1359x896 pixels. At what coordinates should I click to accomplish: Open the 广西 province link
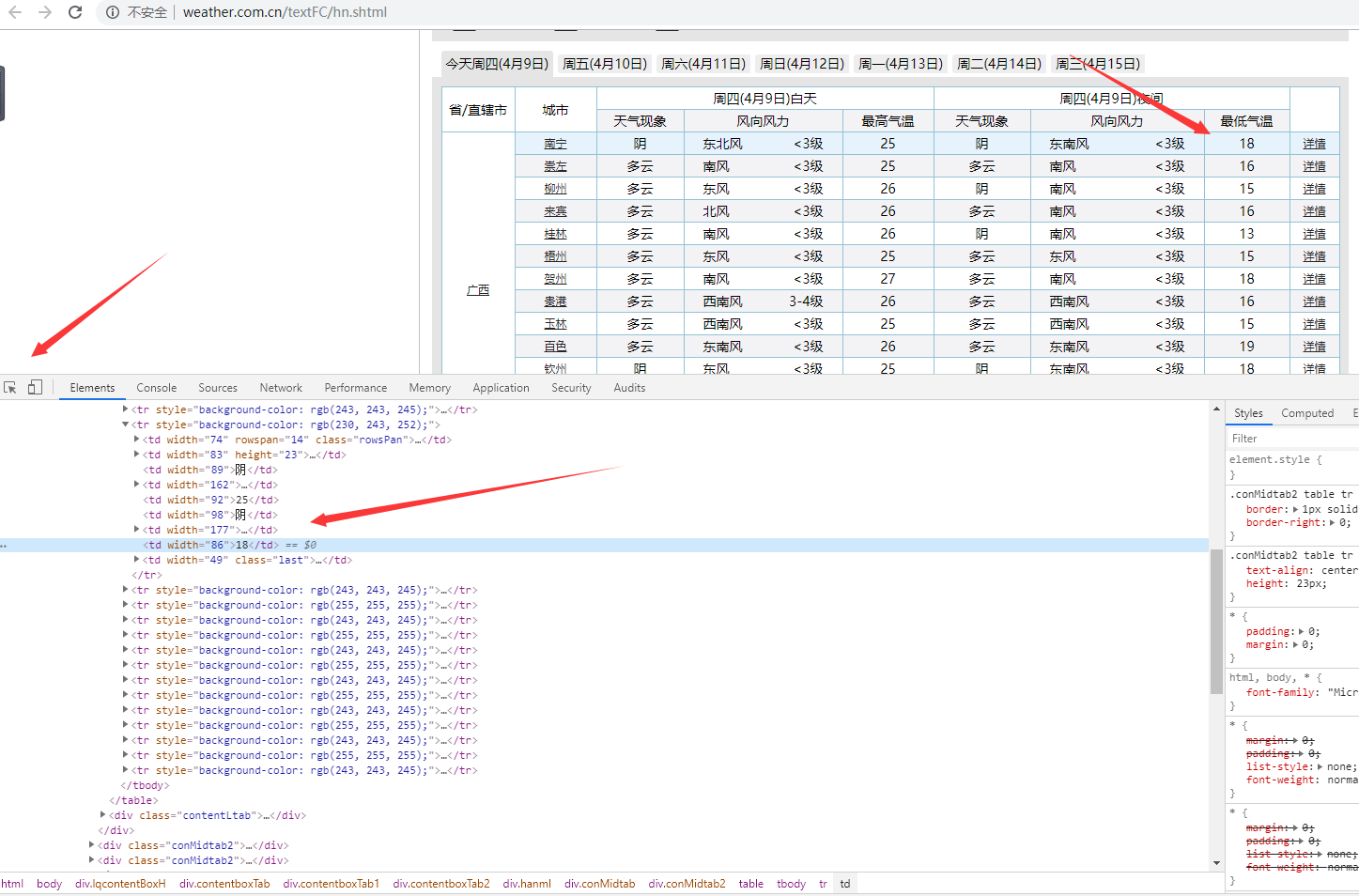[478, 290]
